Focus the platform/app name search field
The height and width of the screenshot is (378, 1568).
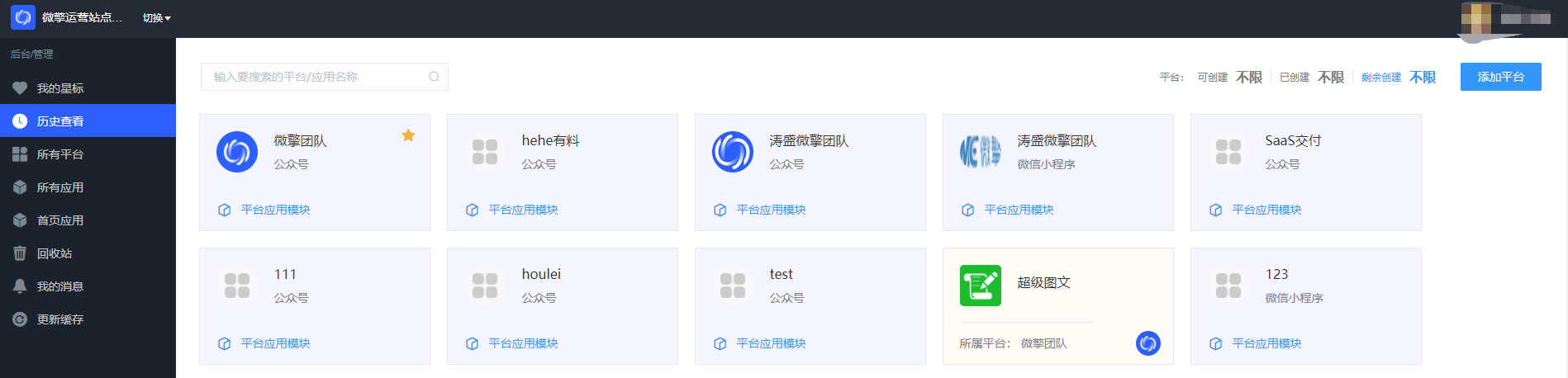point(324,77)
